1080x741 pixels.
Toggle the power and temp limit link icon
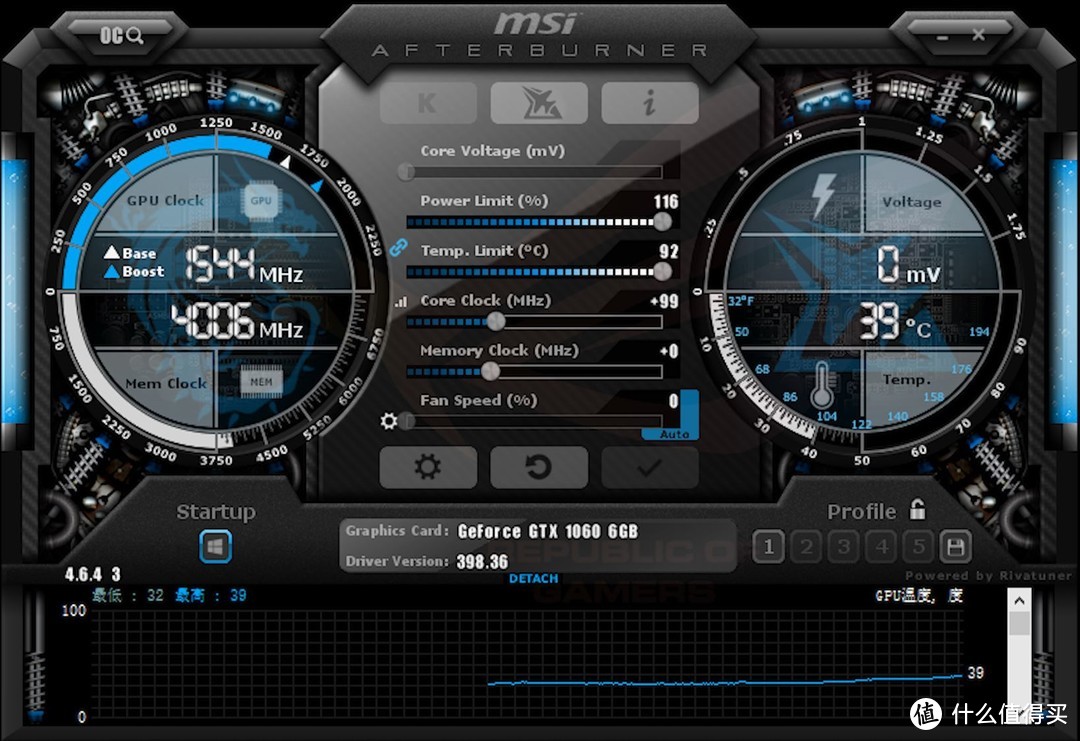point(398,247)
